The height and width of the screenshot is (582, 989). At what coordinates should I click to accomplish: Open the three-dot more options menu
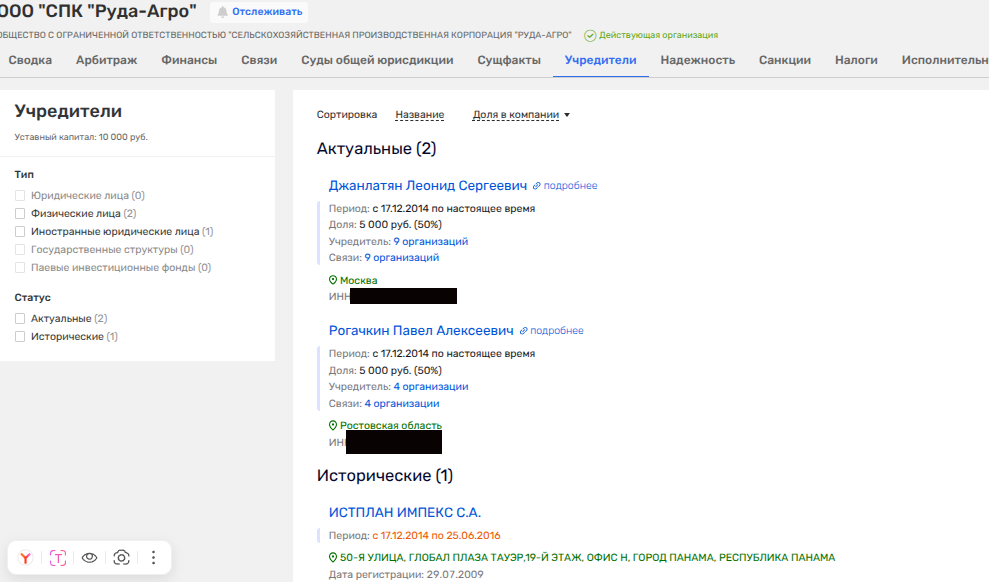pos(153,558)
